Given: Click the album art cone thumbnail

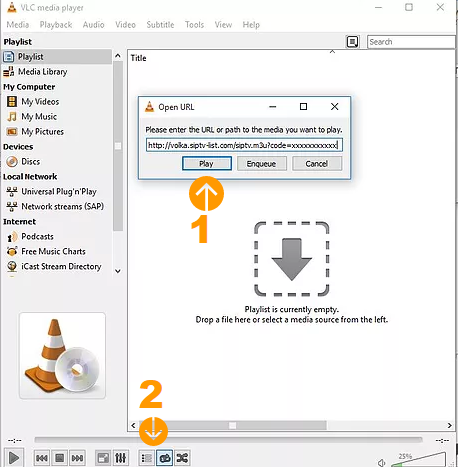Looking at the screenshot, I should click(63, 356).
